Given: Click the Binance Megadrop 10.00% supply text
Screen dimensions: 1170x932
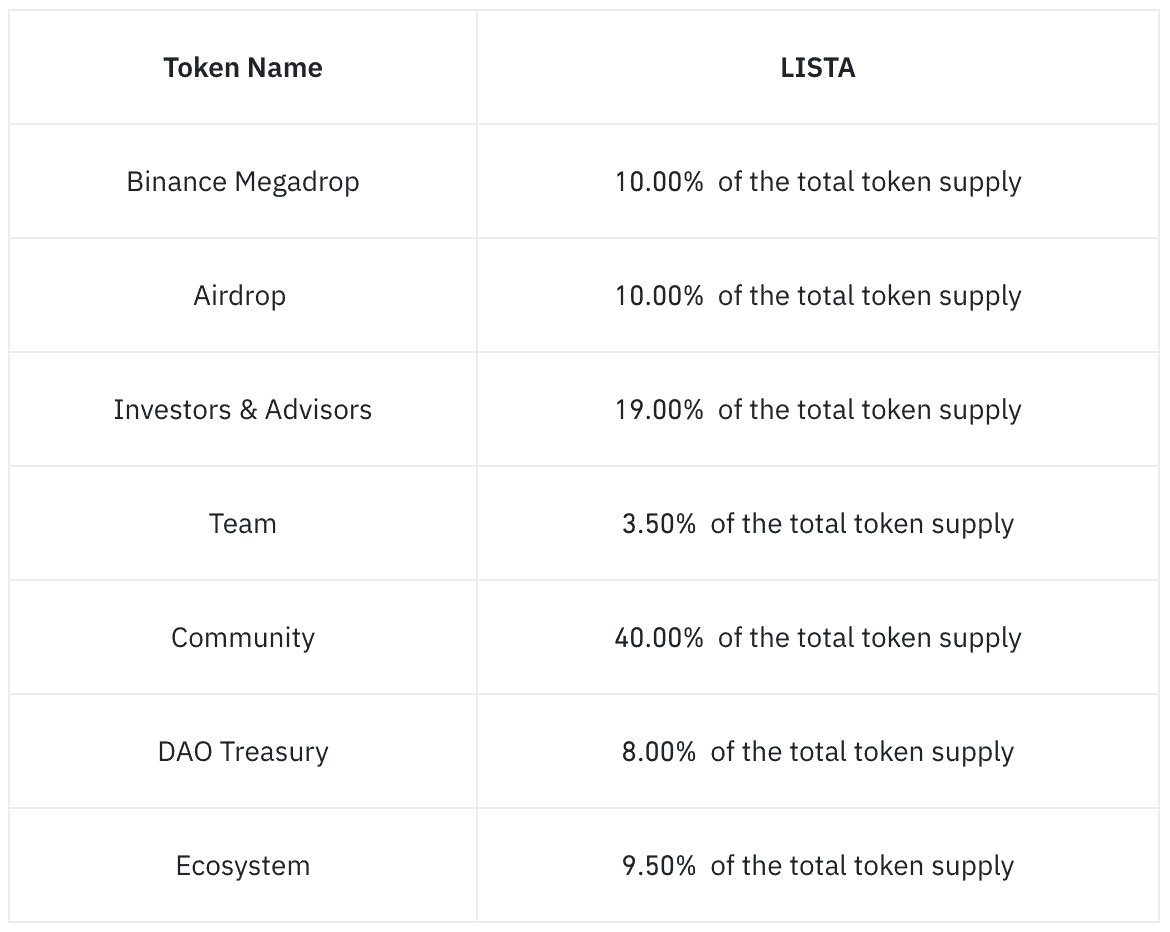Looking at the screenshot, I should coord(818,182).
